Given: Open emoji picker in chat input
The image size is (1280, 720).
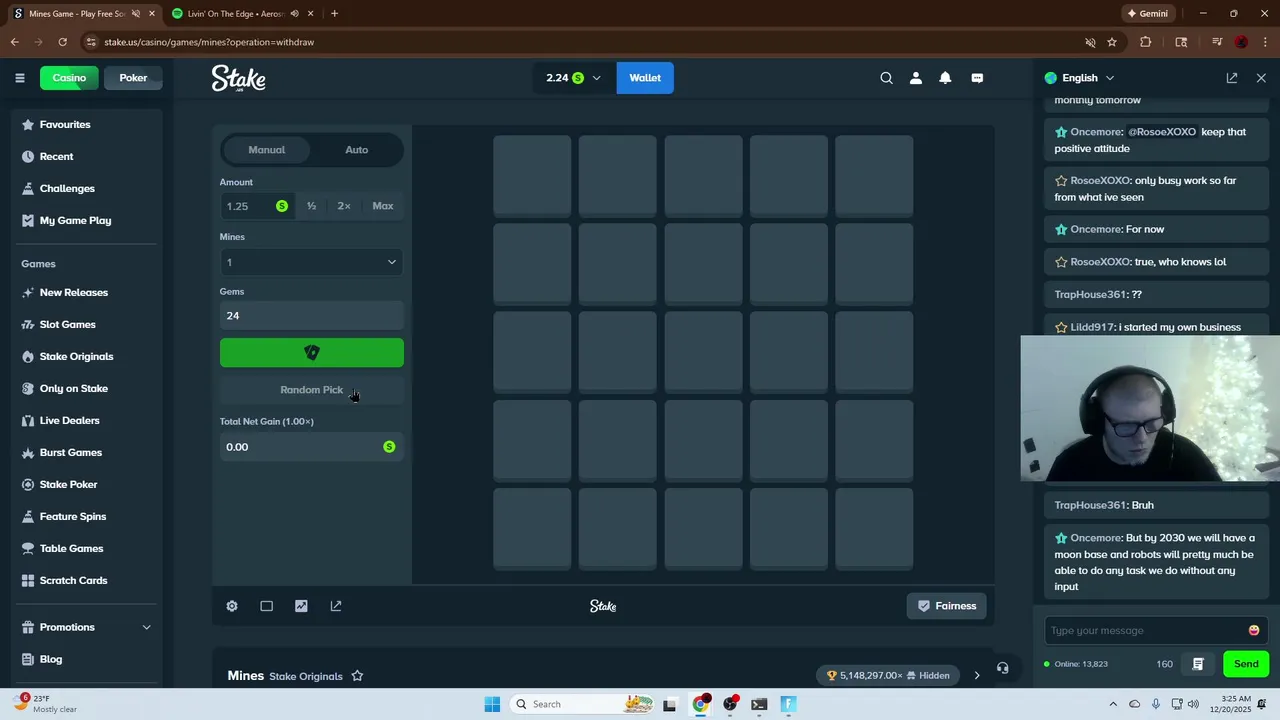Looking at the screenshot, I should 1254,630.
